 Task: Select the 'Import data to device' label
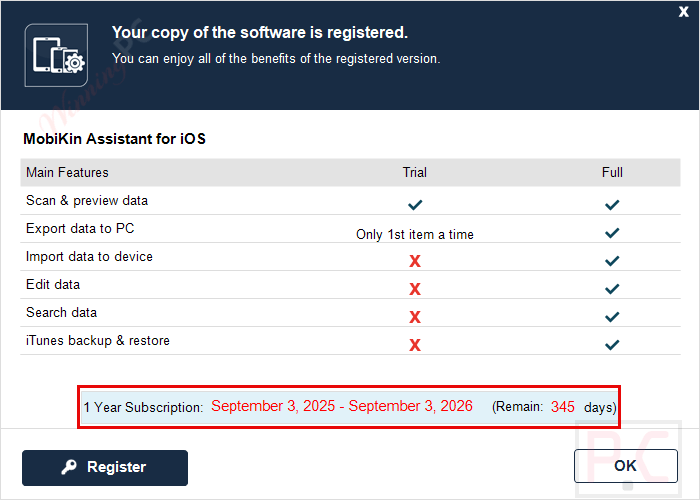pos(89,256)
